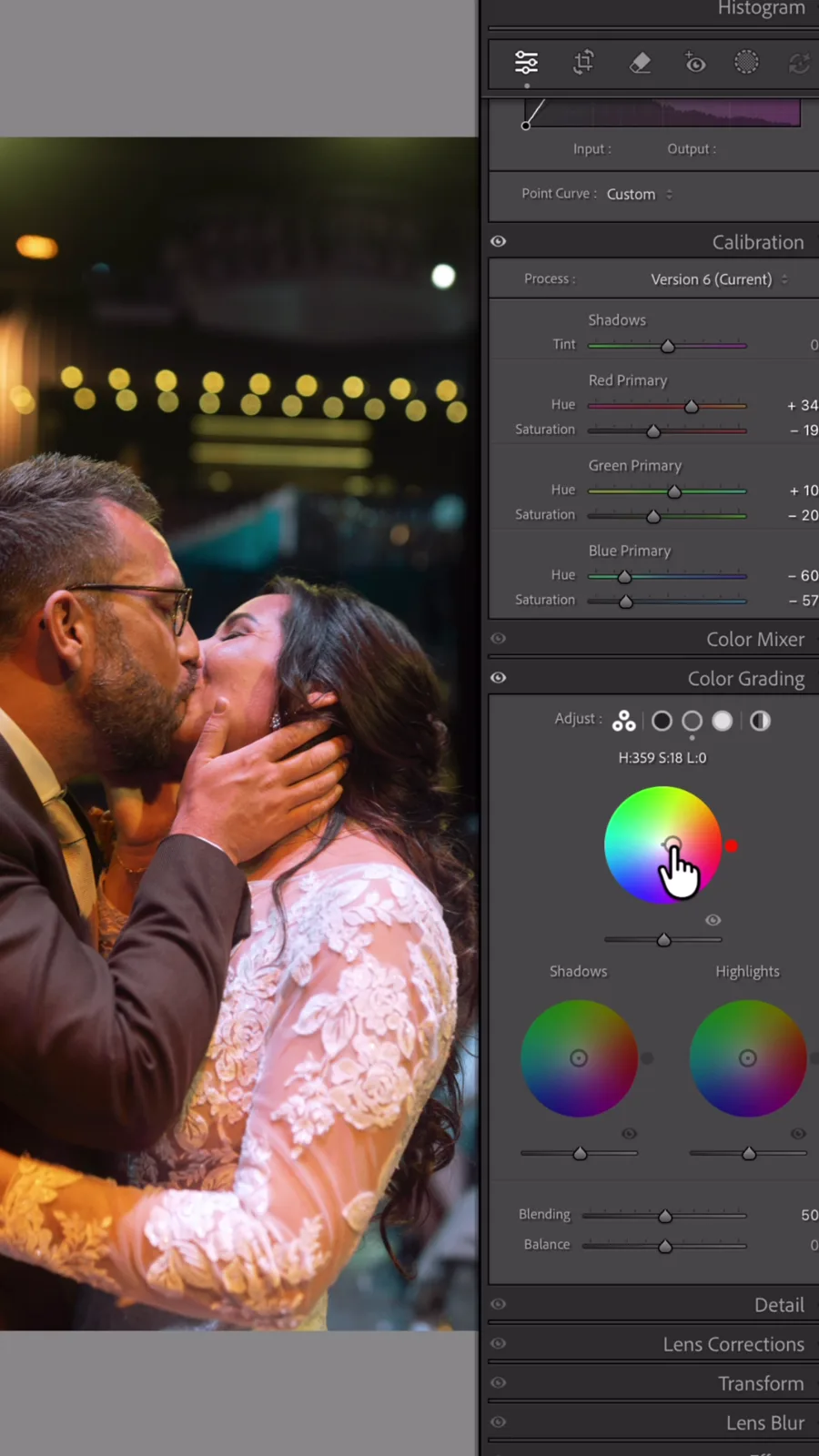Image resolution: width=819 pixels, height=1456 pixels.
Task: Click the Shadows color wheel center
Action: tap(579, 1057)
